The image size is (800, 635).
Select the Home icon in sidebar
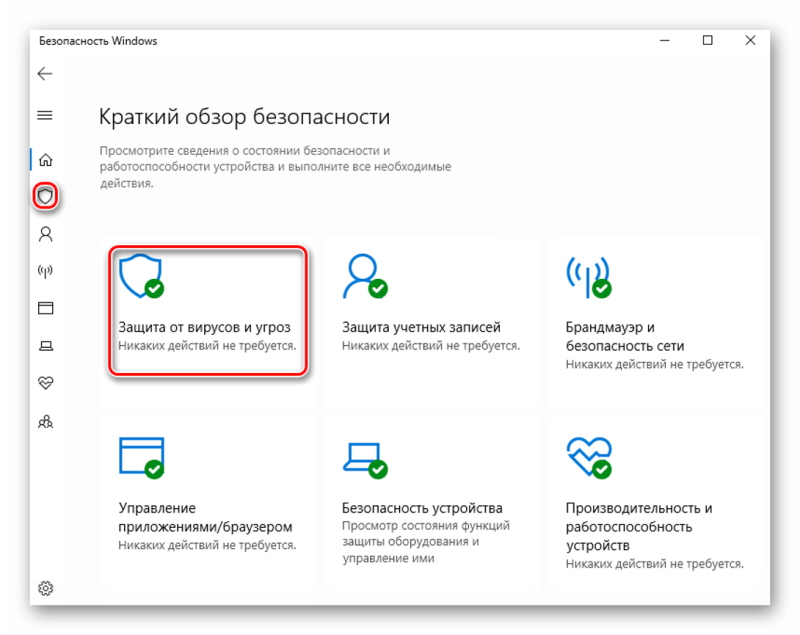tap(45, 160)
